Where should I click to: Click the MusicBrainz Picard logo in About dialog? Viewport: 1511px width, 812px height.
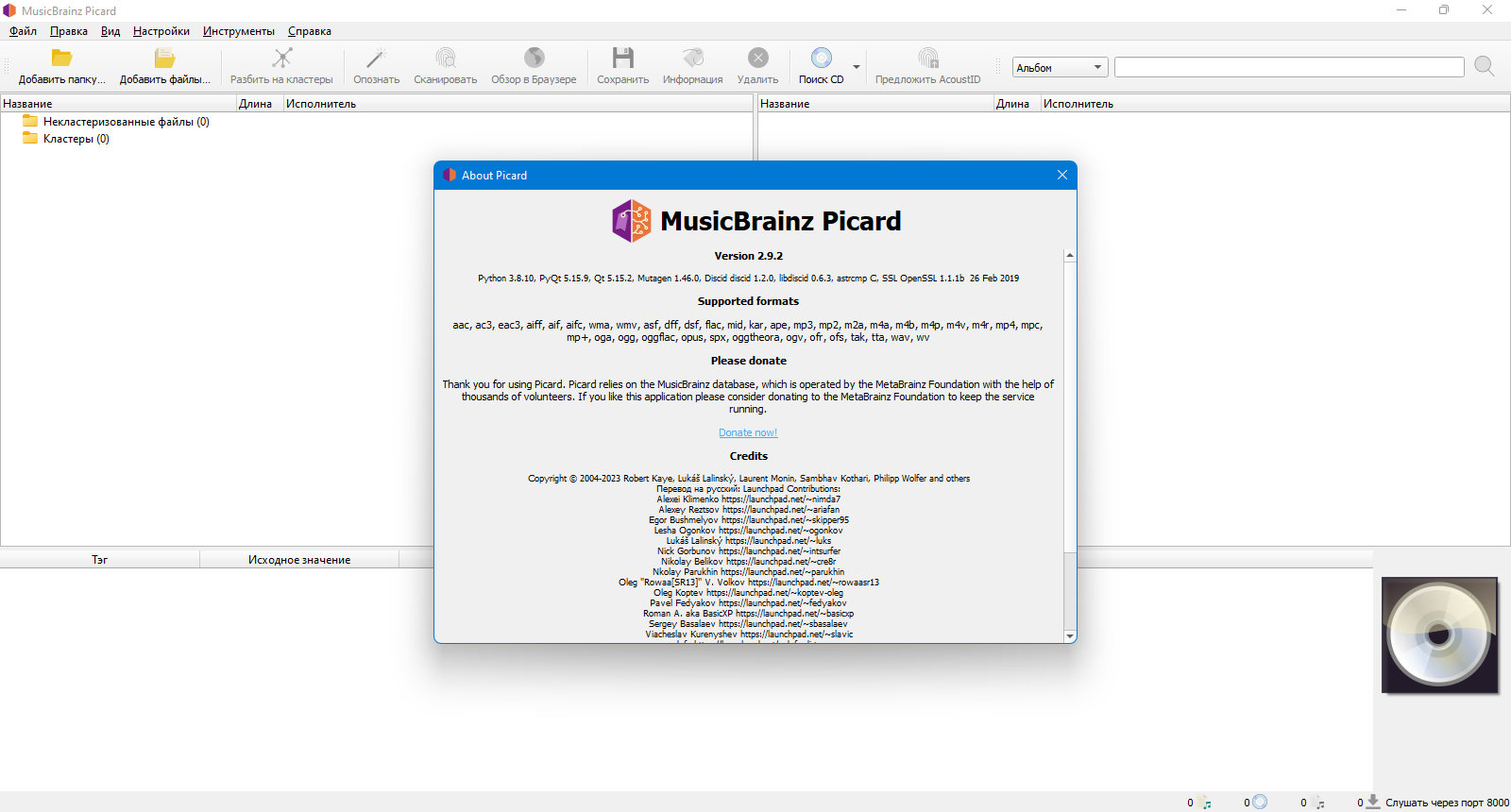[x=632, y=221]
